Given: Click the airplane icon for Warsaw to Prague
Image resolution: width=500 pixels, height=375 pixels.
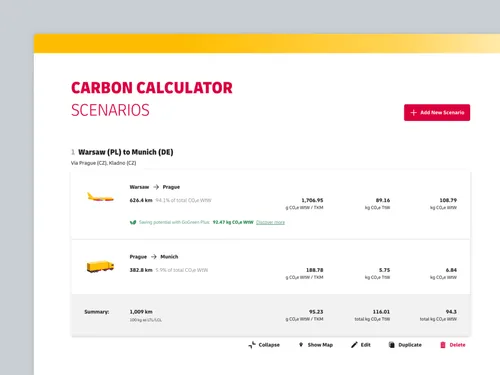Looking at the screenshot, I should click(100, 197).
